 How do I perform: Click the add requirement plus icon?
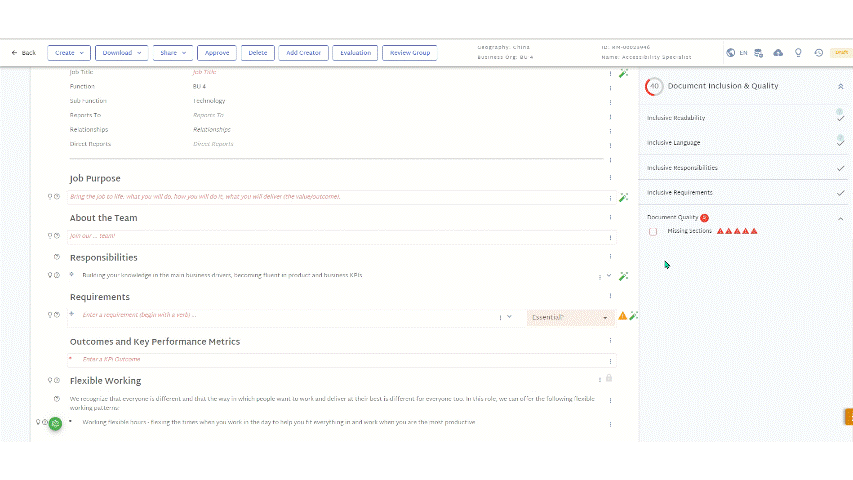point(71,314)
